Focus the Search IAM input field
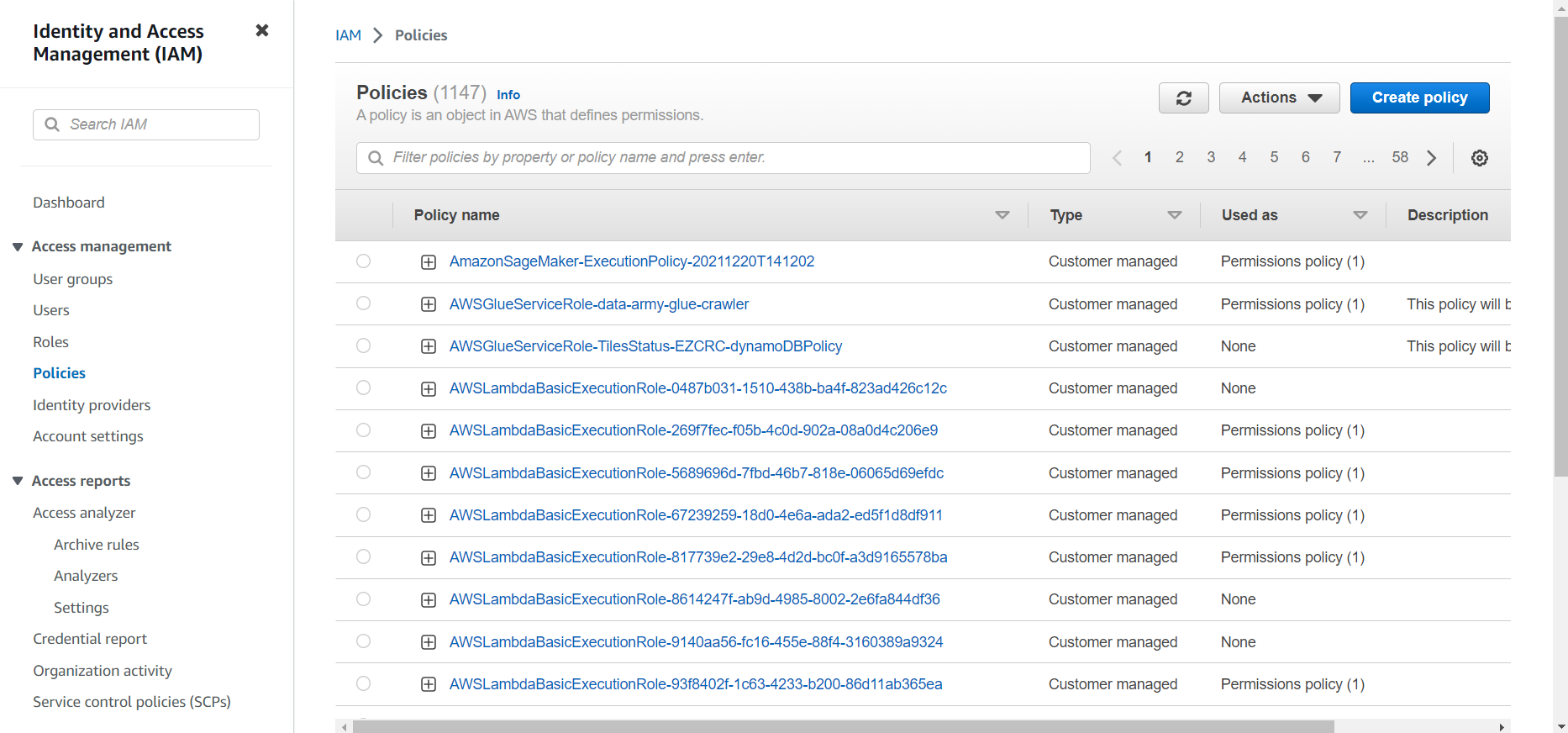 [146, 124]
